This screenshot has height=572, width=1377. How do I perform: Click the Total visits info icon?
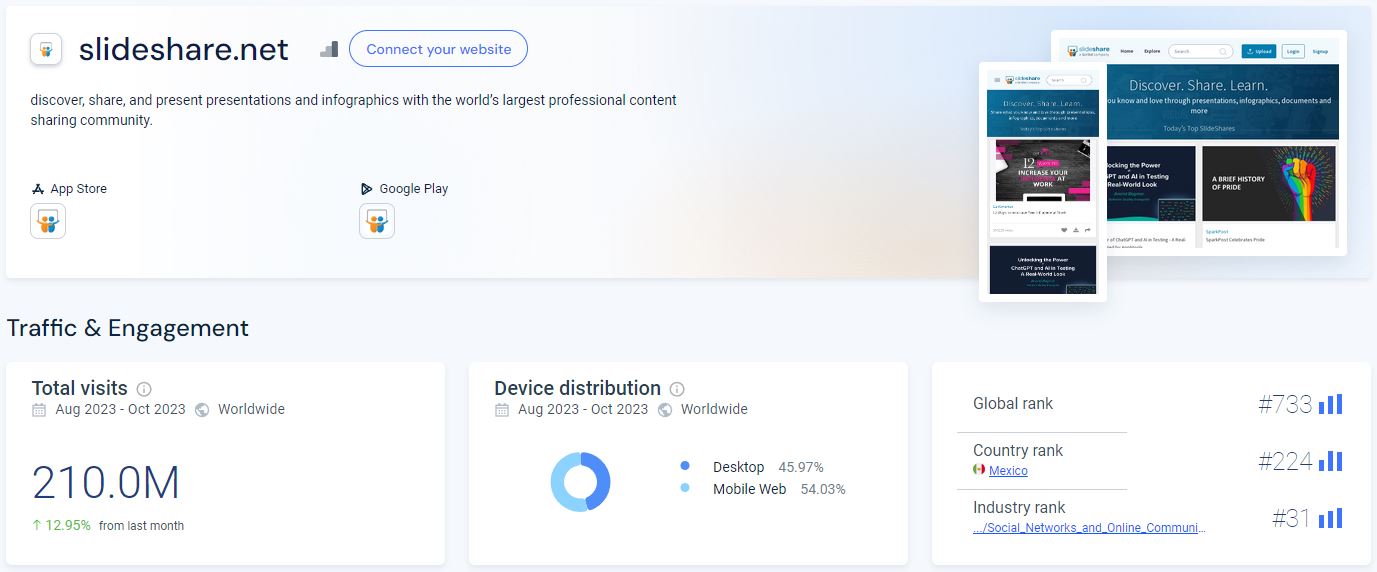[144, 389]
